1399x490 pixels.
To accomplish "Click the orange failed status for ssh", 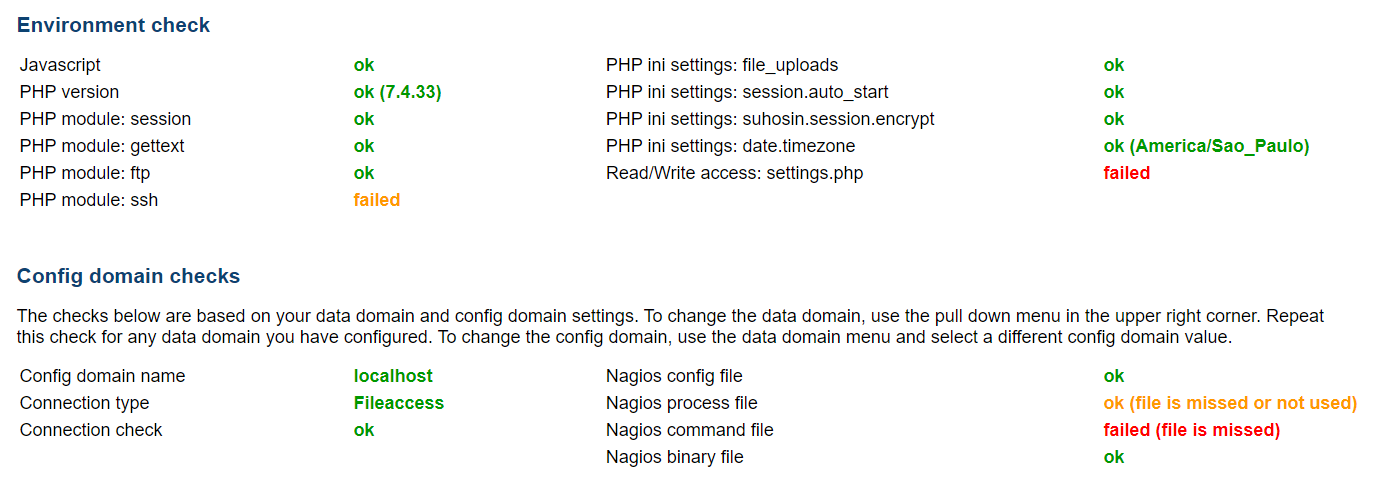I will point(376,200).
